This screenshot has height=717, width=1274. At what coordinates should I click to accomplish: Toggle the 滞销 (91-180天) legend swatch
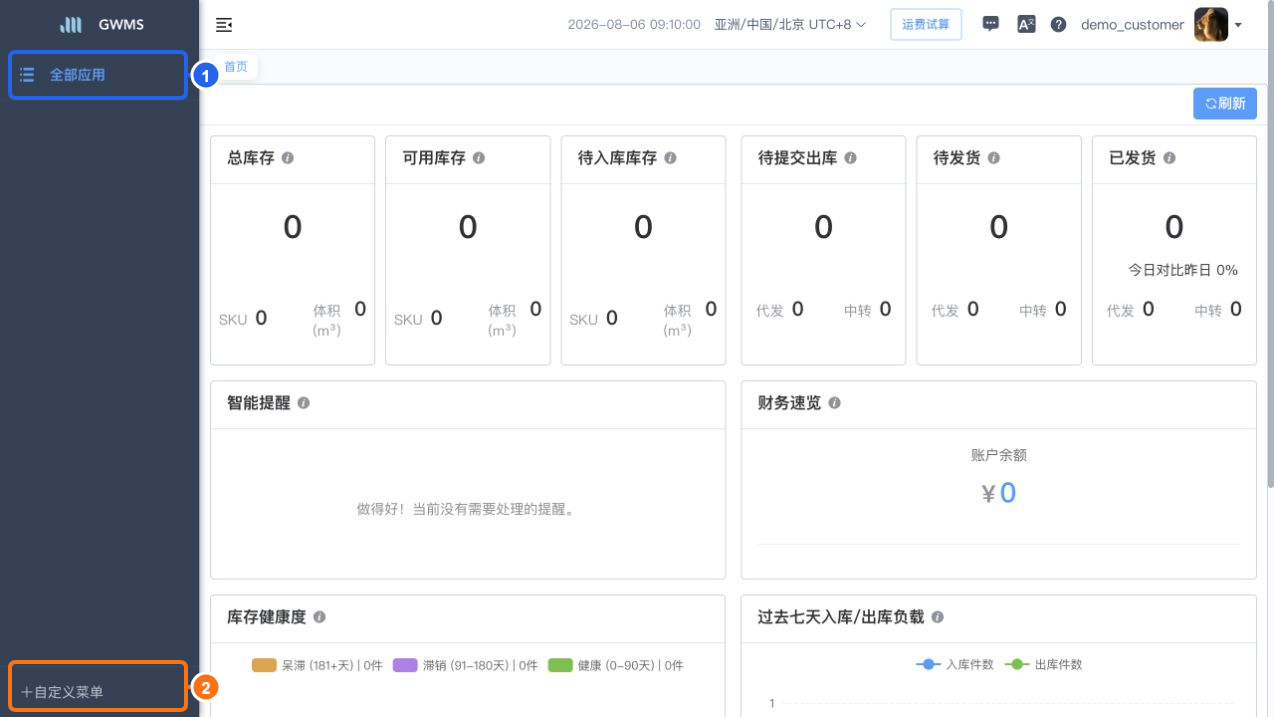tap(405, 665)
